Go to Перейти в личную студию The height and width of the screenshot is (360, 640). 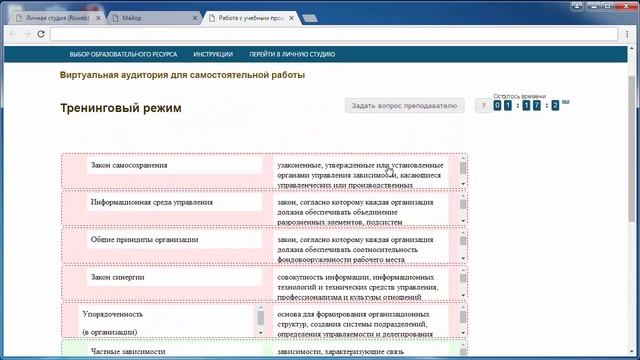tap(292, 54)
